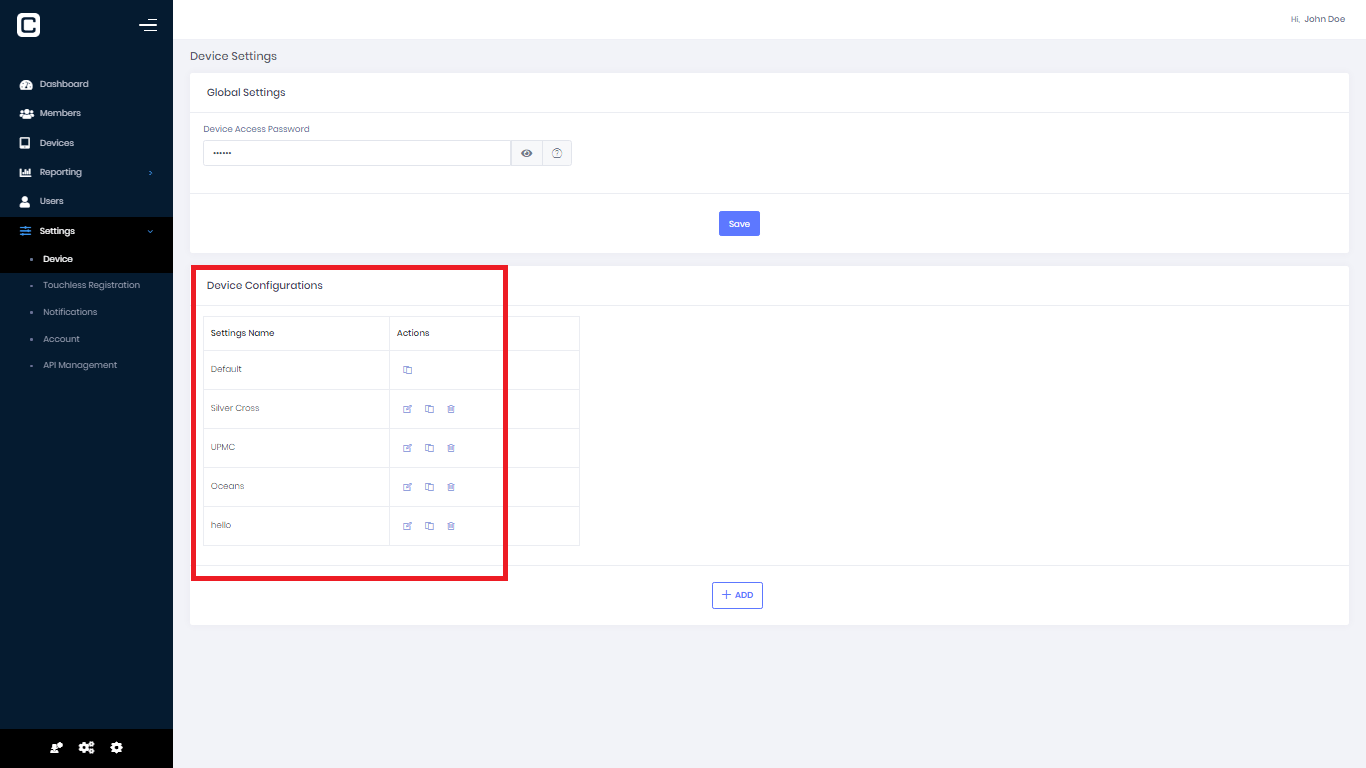Screen dimensions: 1366x768
Task: Open the Devices section from the sidebar
Action: tap(58, 142)
